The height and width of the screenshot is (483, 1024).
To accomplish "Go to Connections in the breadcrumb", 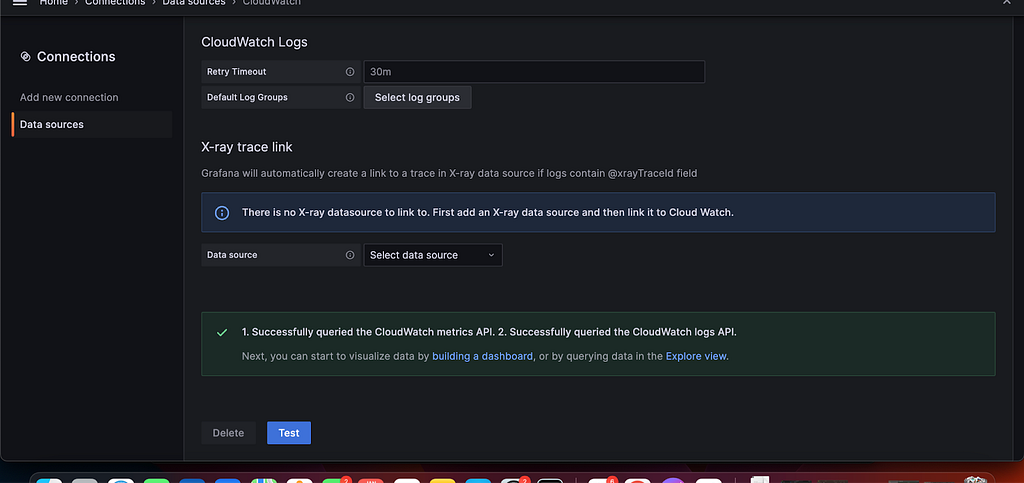I will click(115, 3).
